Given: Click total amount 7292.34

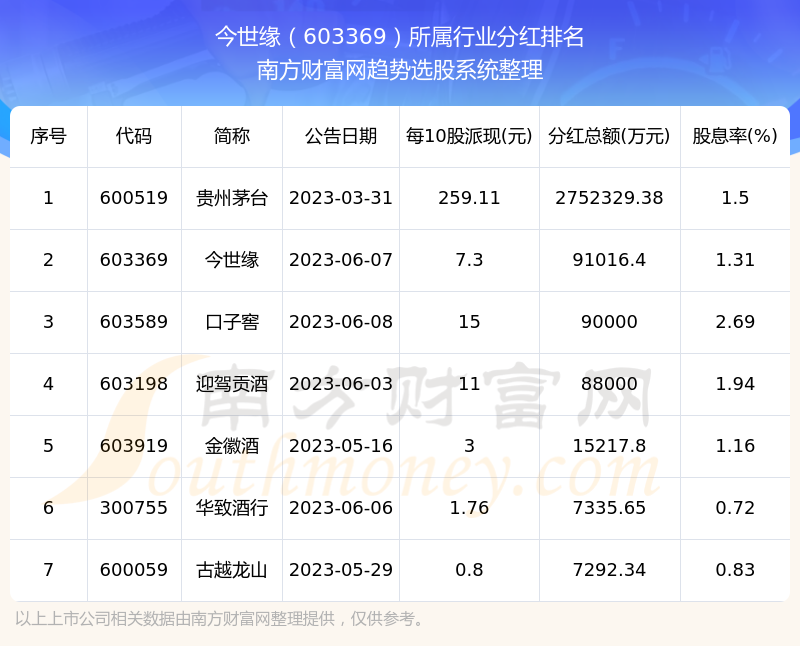Looking at the screenshot, I should click(609, 570).
